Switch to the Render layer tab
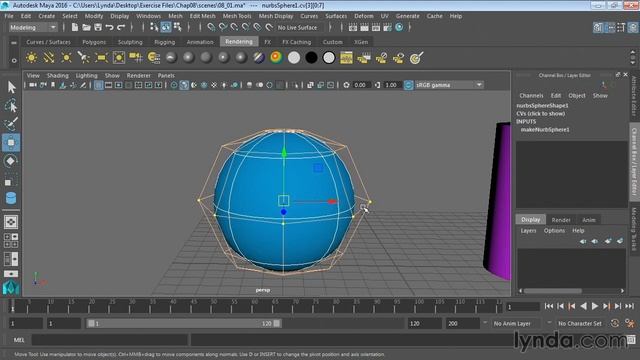640x360 pixels. (x=561, y=220)
